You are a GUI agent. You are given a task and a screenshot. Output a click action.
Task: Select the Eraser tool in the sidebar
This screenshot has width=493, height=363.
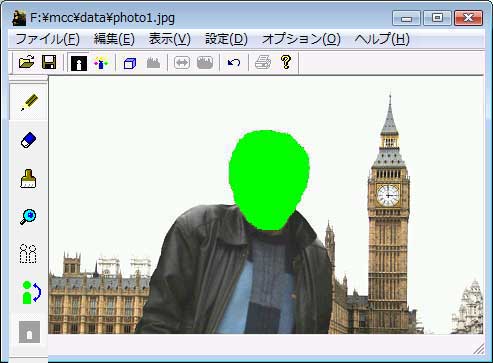click(29, 140)
